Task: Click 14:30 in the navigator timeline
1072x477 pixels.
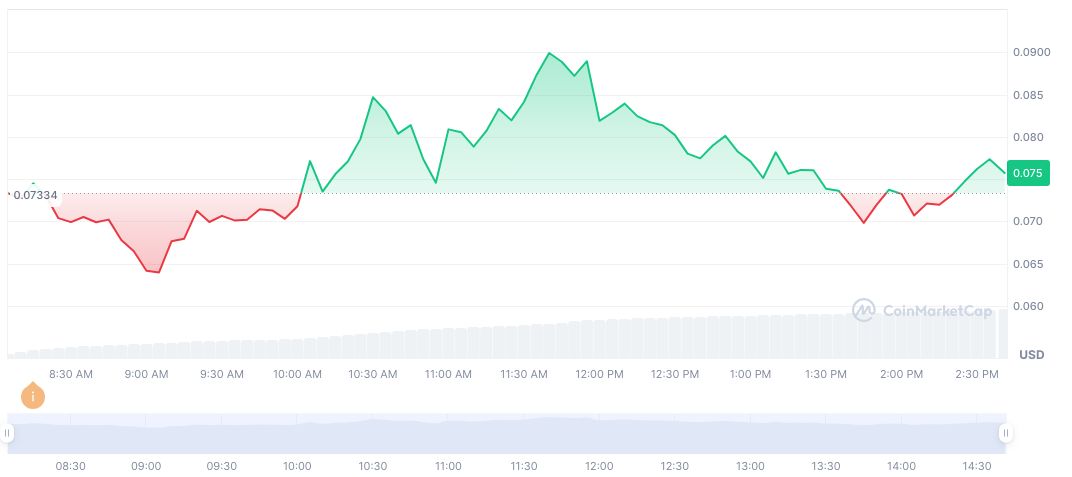Action: pyautogui.click(x=977, y=466)
